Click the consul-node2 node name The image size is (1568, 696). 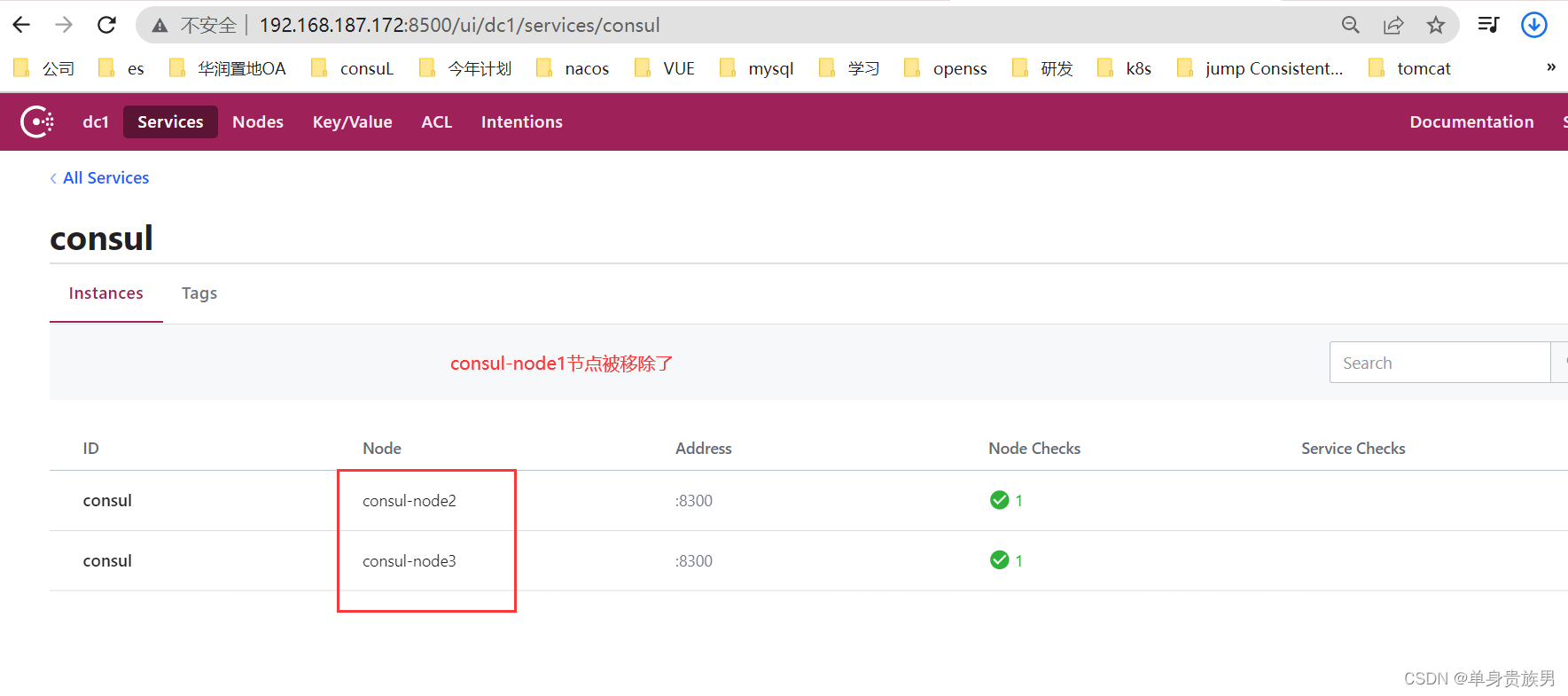coord(410,501)
